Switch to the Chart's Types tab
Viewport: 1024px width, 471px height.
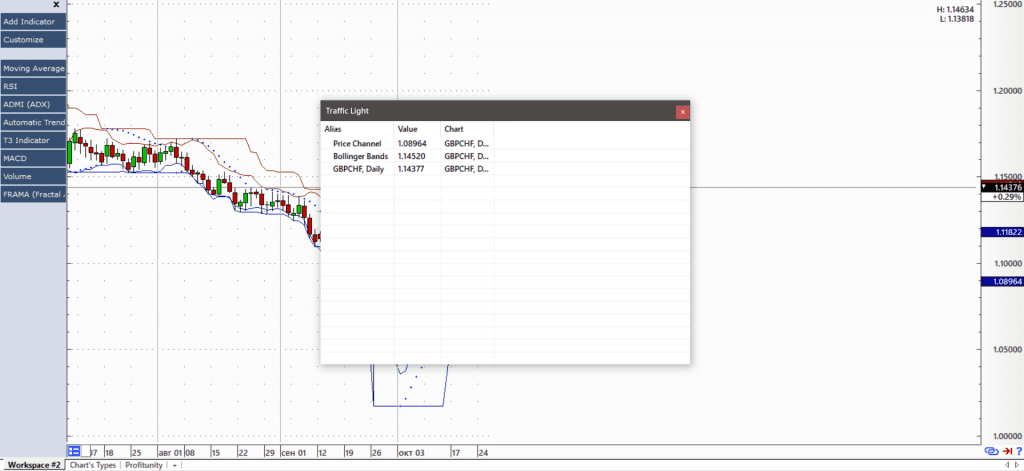tap(93, 465)
